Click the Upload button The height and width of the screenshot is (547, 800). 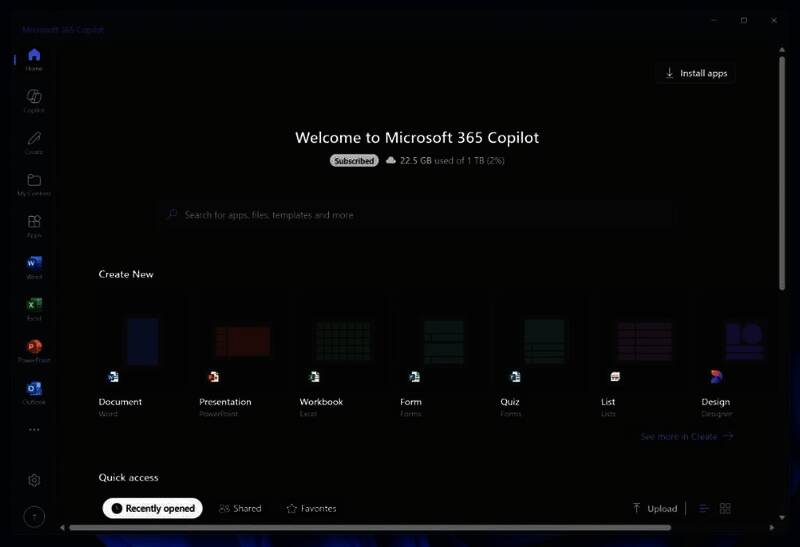(654, 509)
